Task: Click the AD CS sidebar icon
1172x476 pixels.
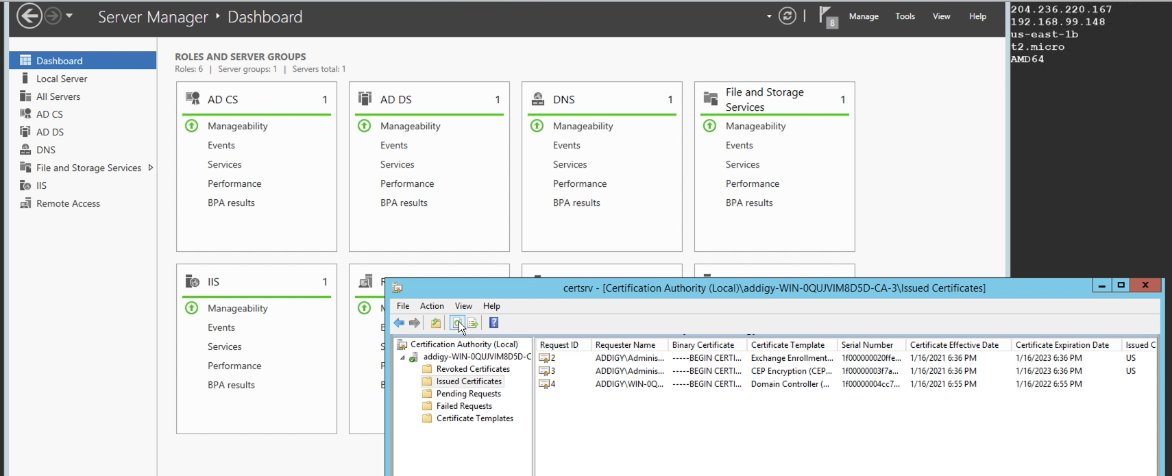Action: [x=25, y=114]
